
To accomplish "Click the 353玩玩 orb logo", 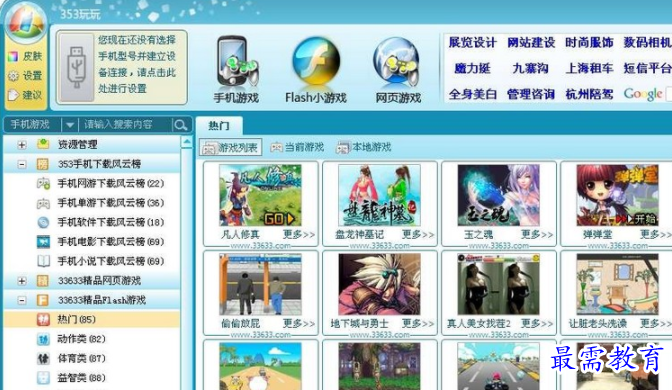I will coord(26,23).
